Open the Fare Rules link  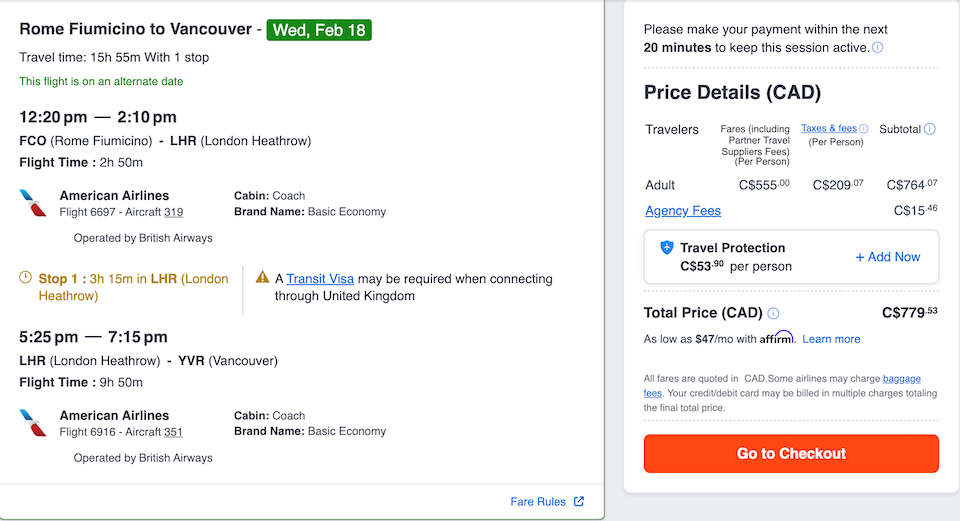538,502
